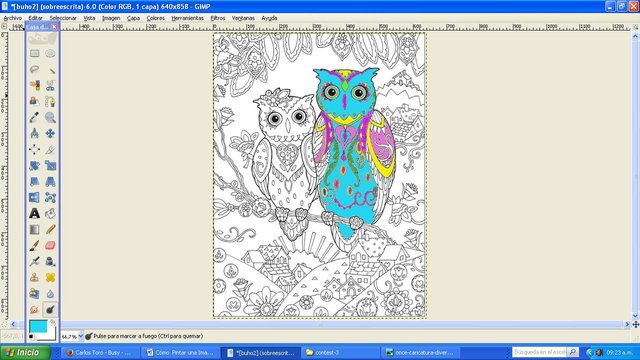This screenshot has height=360, width=640.
Task: Open the Herramientas menu
Action: pos(187,18)
